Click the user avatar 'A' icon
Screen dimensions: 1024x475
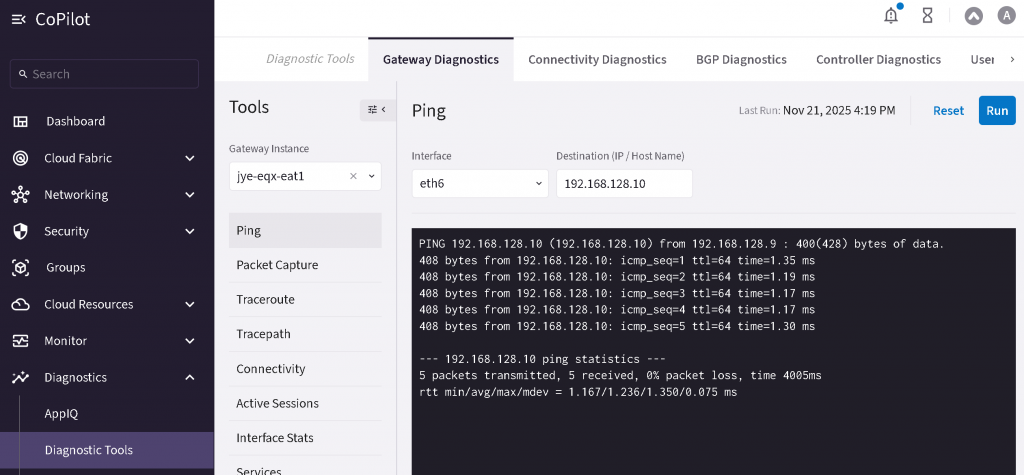tap(1004, 15)
